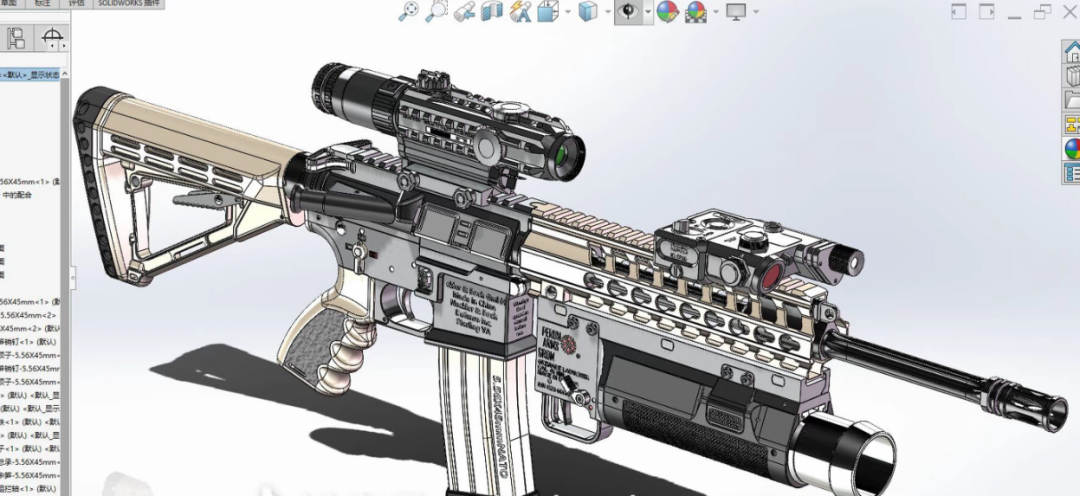Restore the Previous View

coord(464,11)
